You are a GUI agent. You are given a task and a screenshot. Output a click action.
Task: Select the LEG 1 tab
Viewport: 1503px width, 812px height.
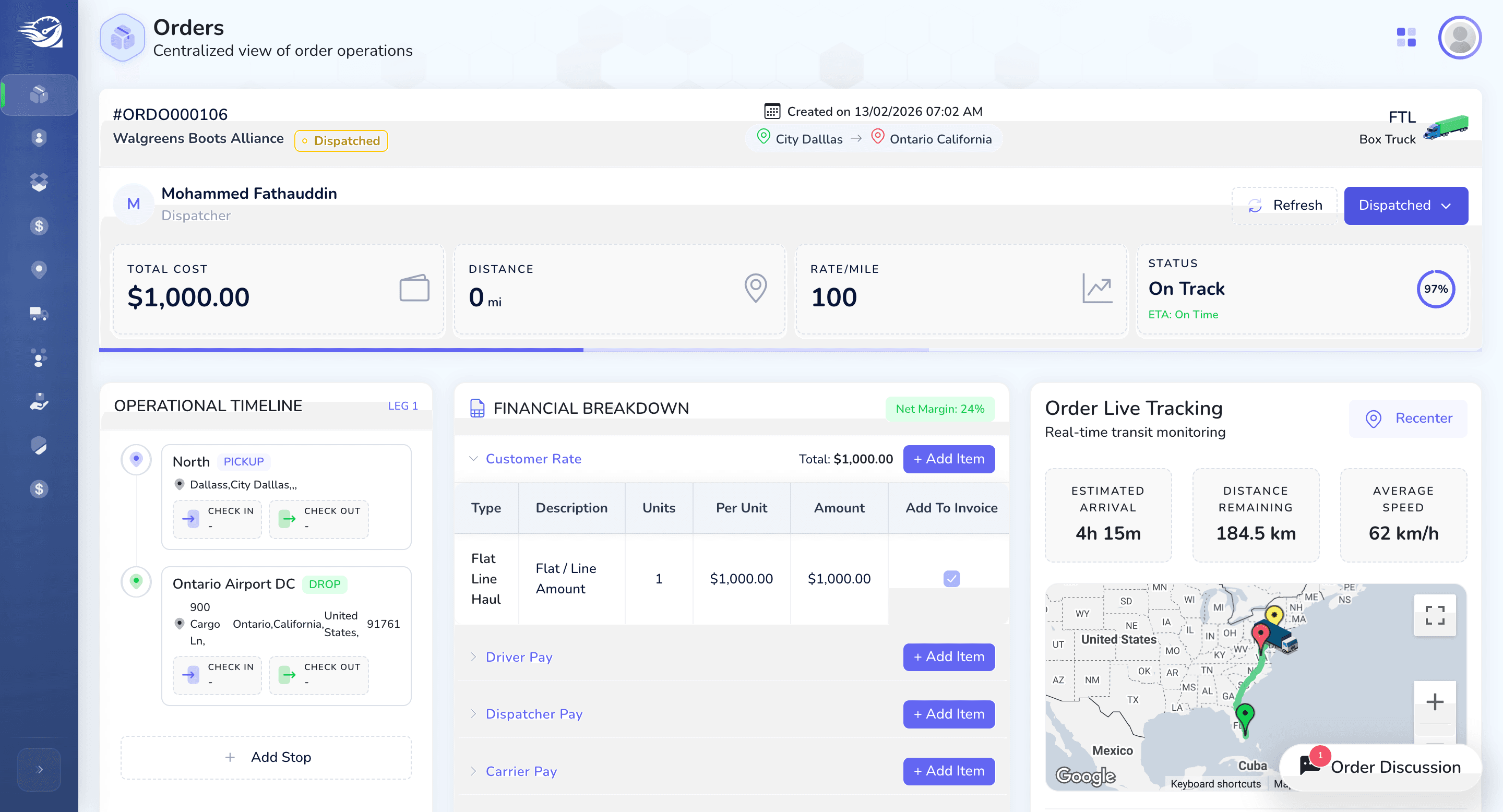(402, 406)
